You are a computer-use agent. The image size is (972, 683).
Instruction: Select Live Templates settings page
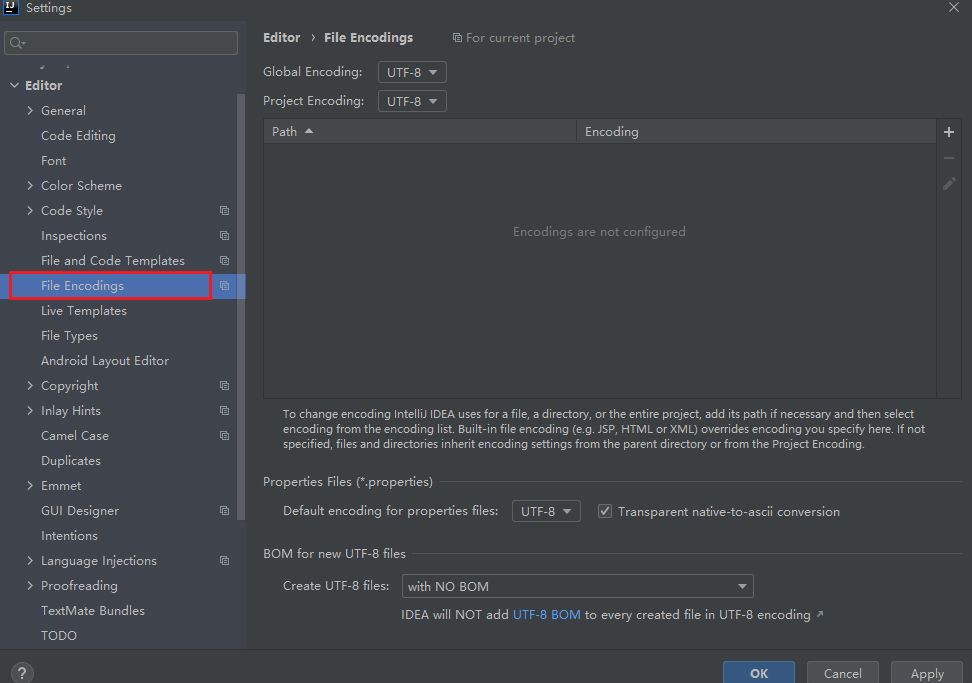pyautogui.click(x=84, y=311)
